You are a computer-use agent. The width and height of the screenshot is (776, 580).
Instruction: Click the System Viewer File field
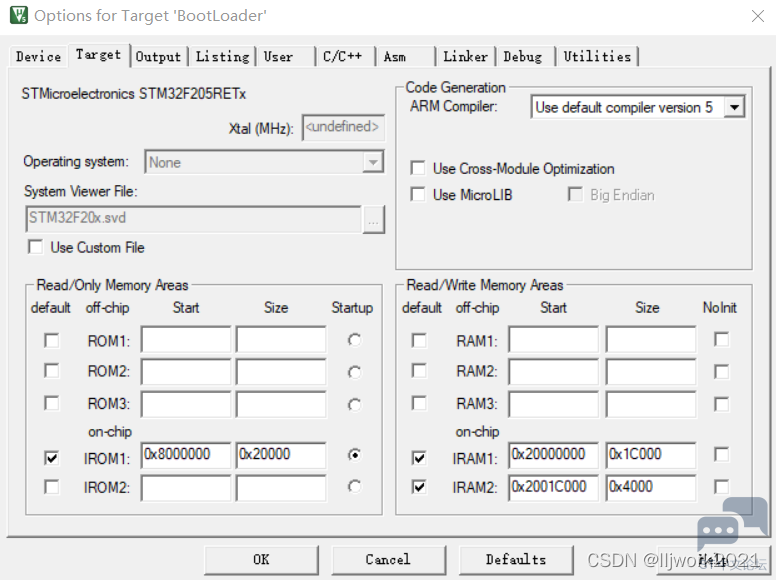[x=194, y=219]
